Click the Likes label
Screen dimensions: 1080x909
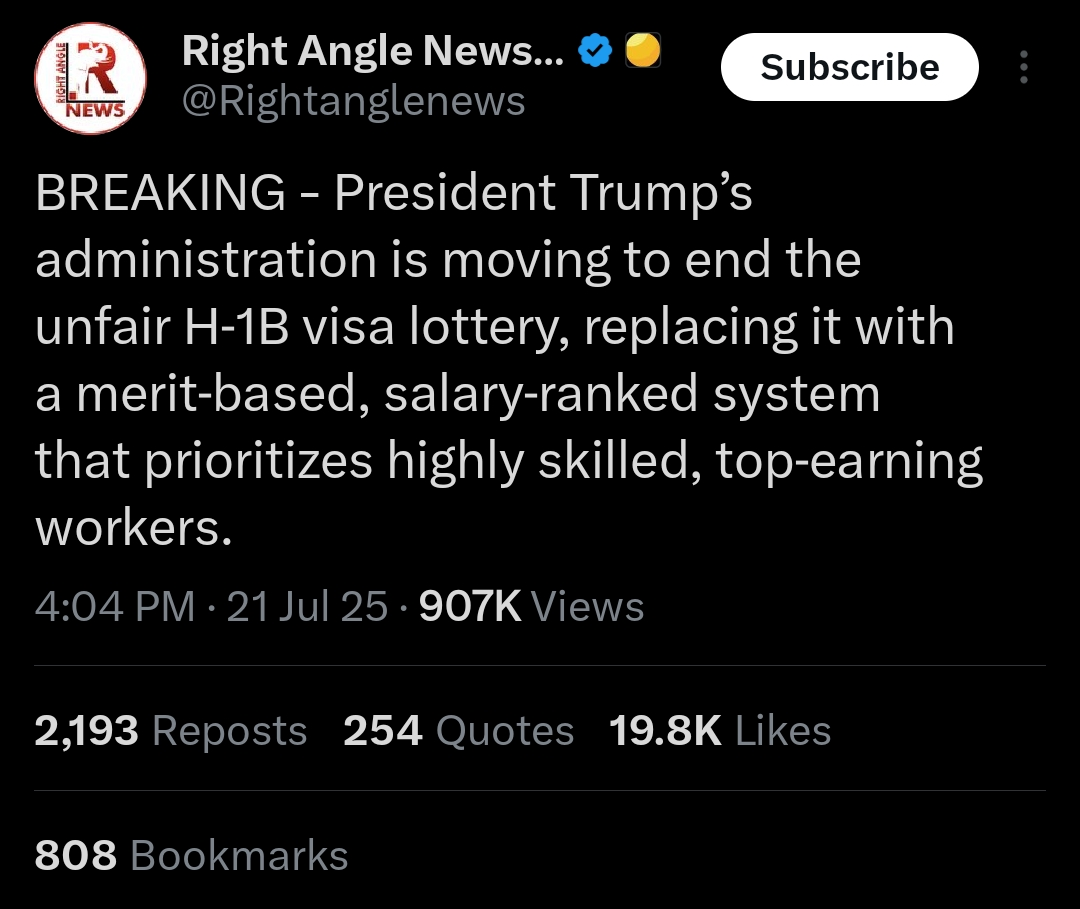pos(783,731)
